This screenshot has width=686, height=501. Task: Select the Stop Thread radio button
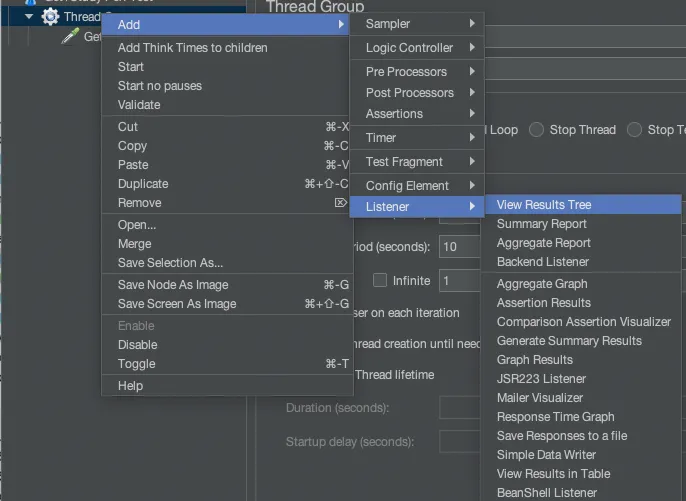(537, 130)
